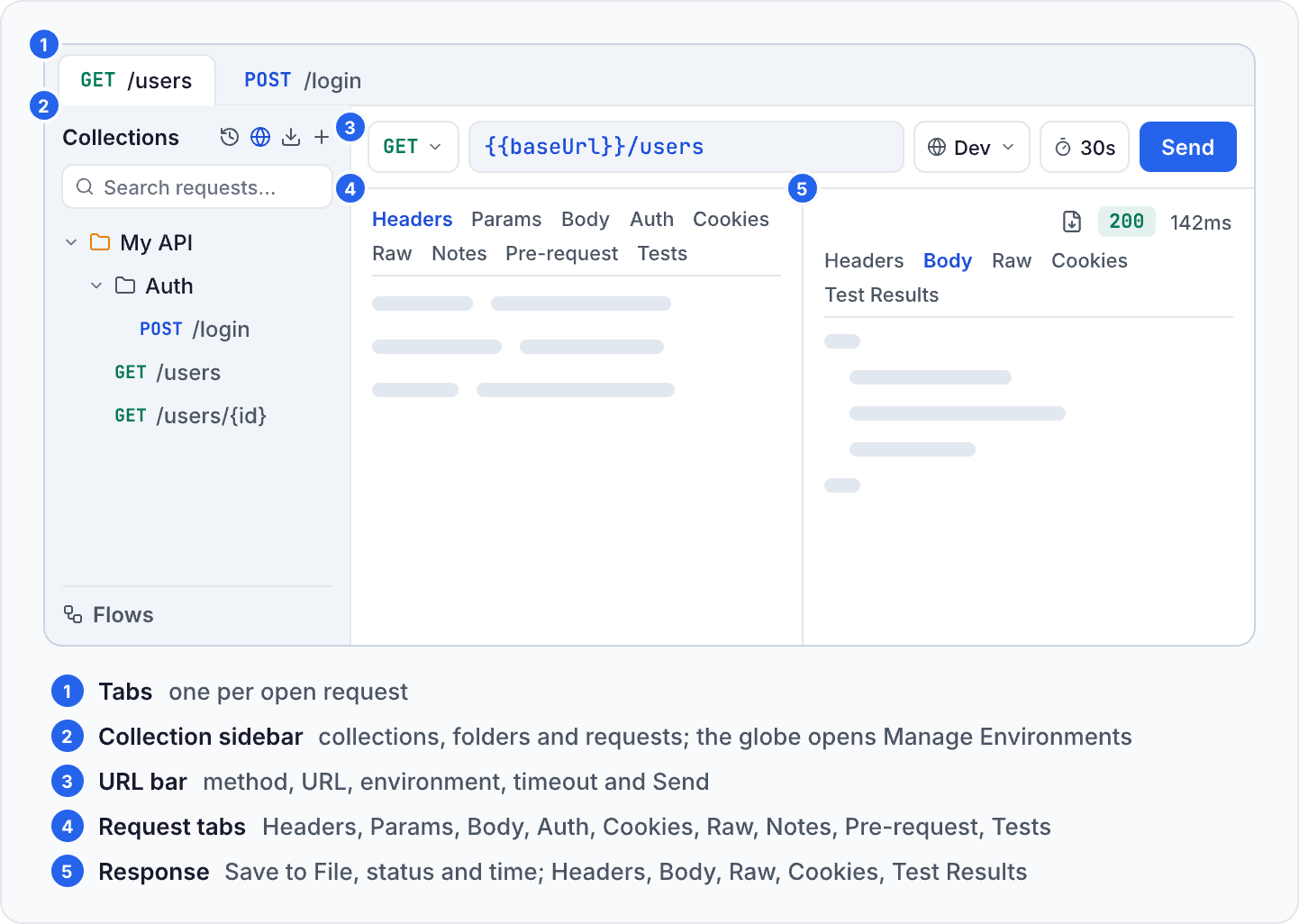Click the My API folder icon

click(100, 242)
